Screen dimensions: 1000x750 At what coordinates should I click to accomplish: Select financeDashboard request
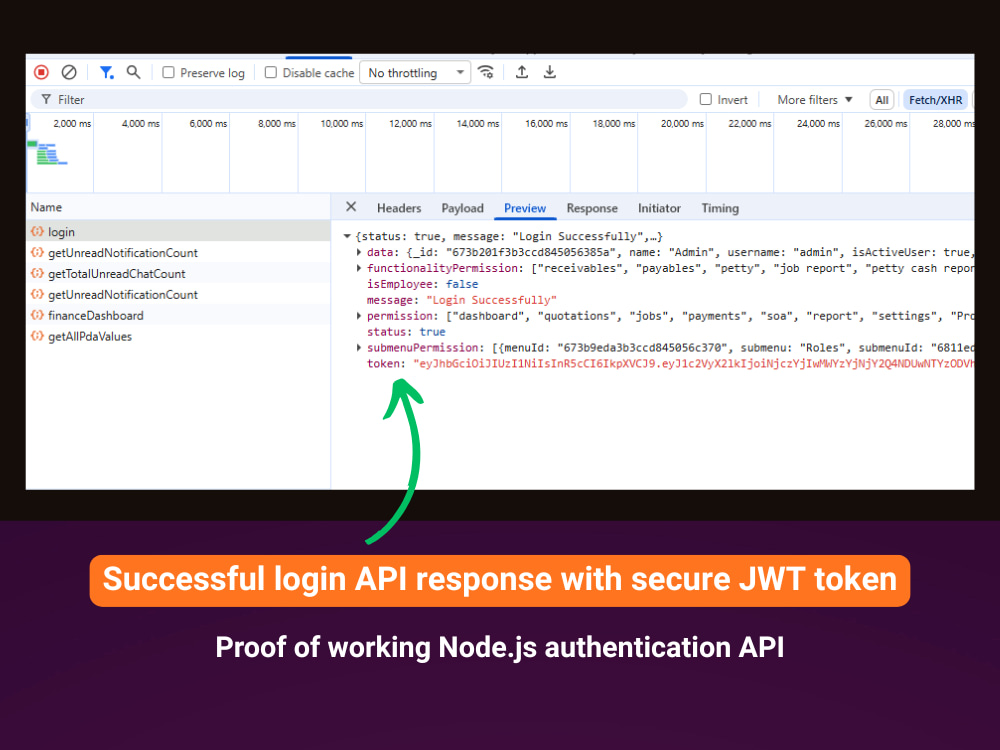(x=178, y=315)
